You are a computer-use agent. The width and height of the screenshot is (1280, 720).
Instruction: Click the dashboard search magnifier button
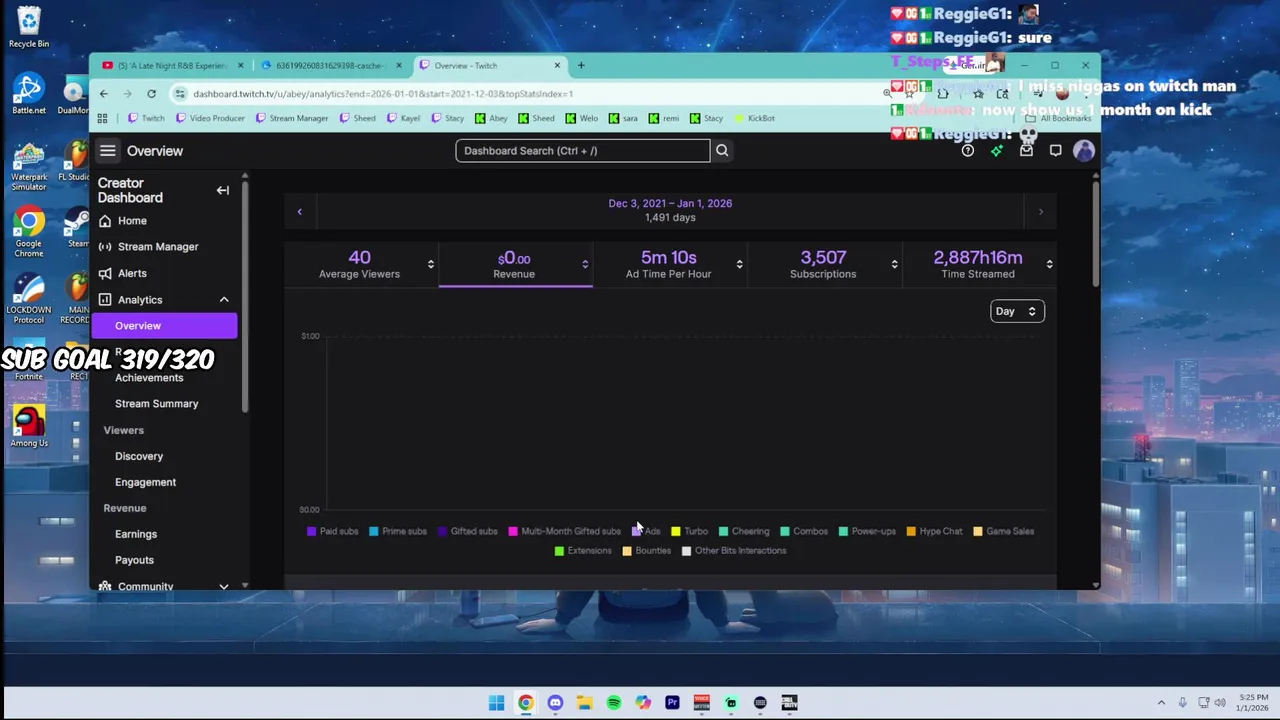click(722, 151)
